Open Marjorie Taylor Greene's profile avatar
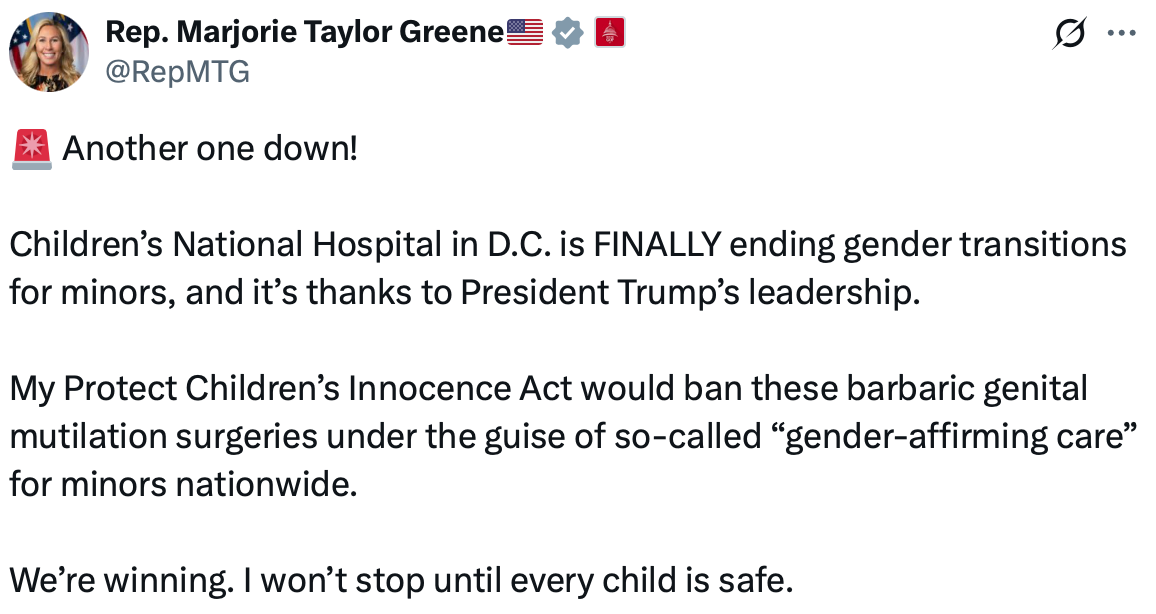1156x614 pixels. [49, 52]
